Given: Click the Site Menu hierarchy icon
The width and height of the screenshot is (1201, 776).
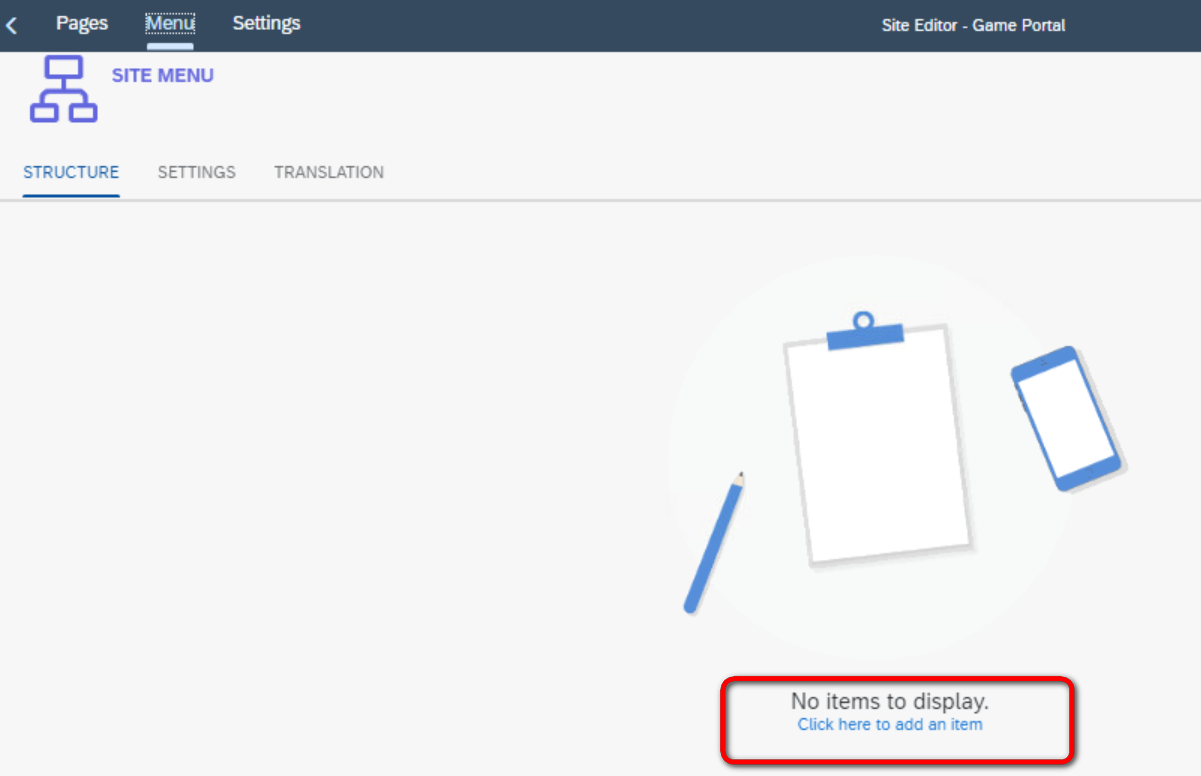Looking at the screenshot, I should tap(63, 89).
